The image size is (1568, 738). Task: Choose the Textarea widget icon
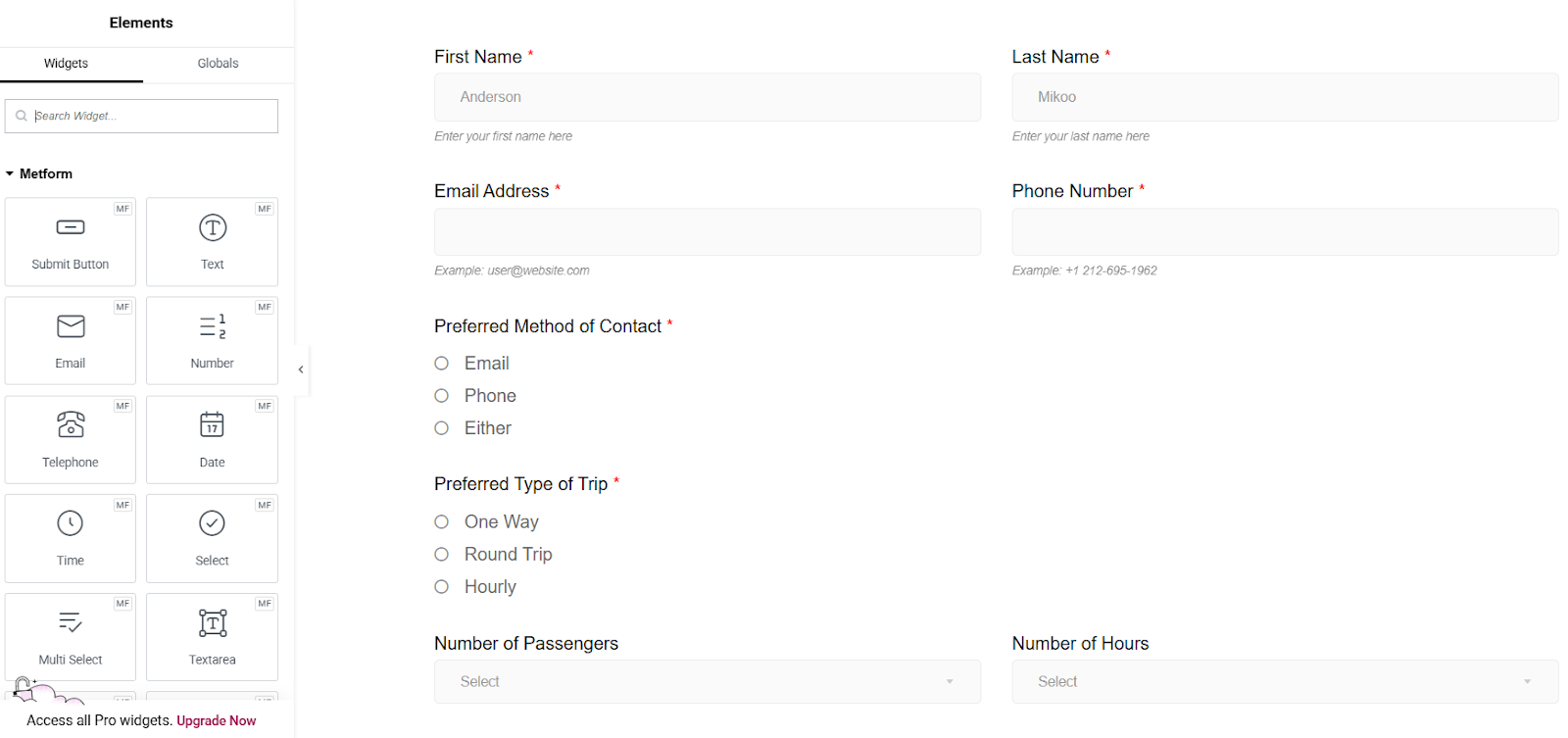pyautogui.click(x=213, y=622)
